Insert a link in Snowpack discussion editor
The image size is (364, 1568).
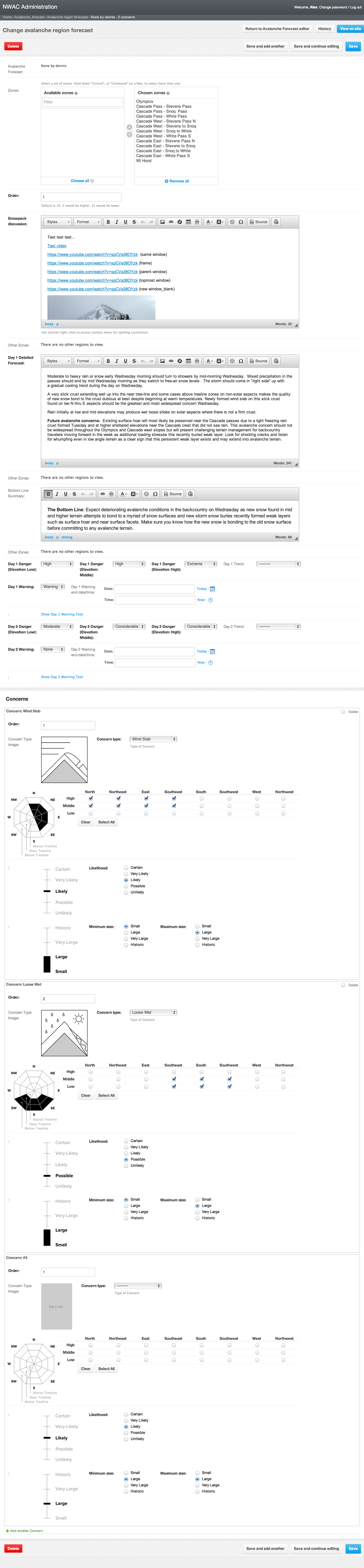tap(171, 221)
